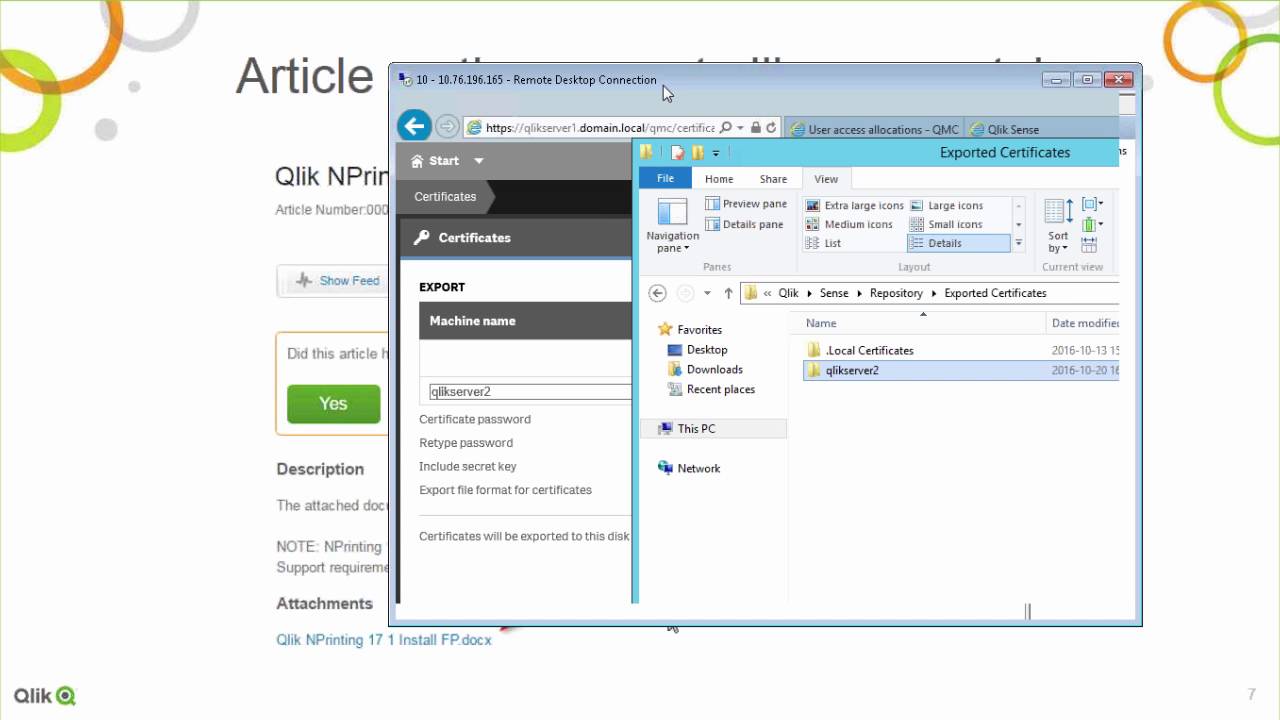Select Details layout
The image size is (1280, 720).
click(x=958, y=243)
